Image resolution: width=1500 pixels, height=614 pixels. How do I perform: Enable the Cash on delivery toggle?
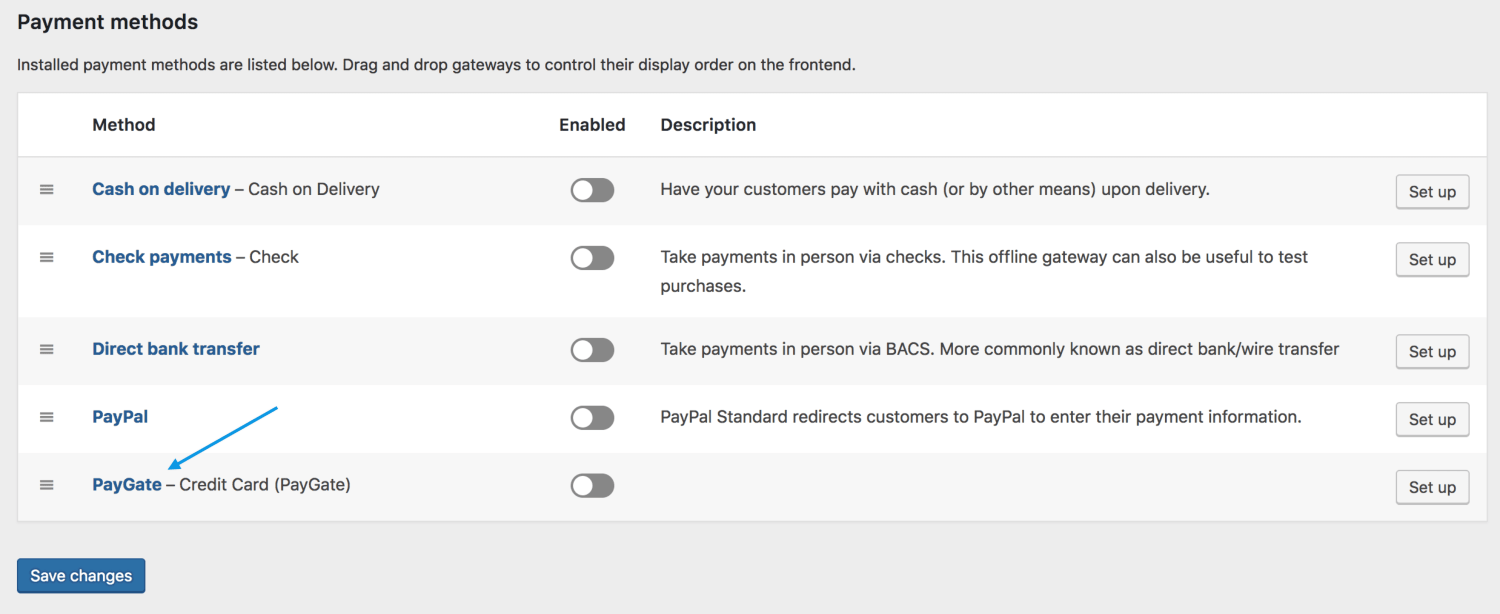(x=592, y=190)
